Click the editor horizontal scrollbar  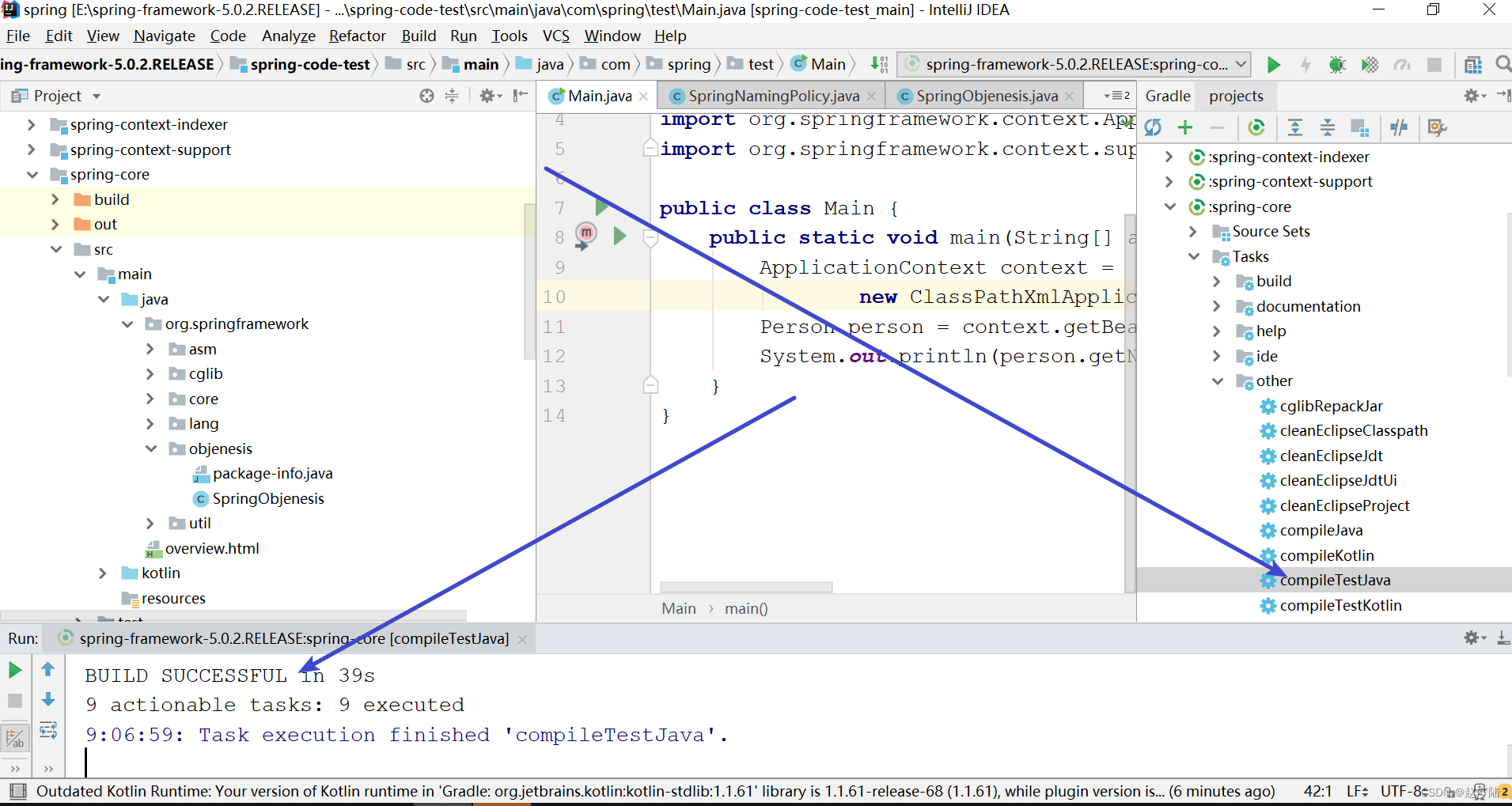[x=745, y=587]
